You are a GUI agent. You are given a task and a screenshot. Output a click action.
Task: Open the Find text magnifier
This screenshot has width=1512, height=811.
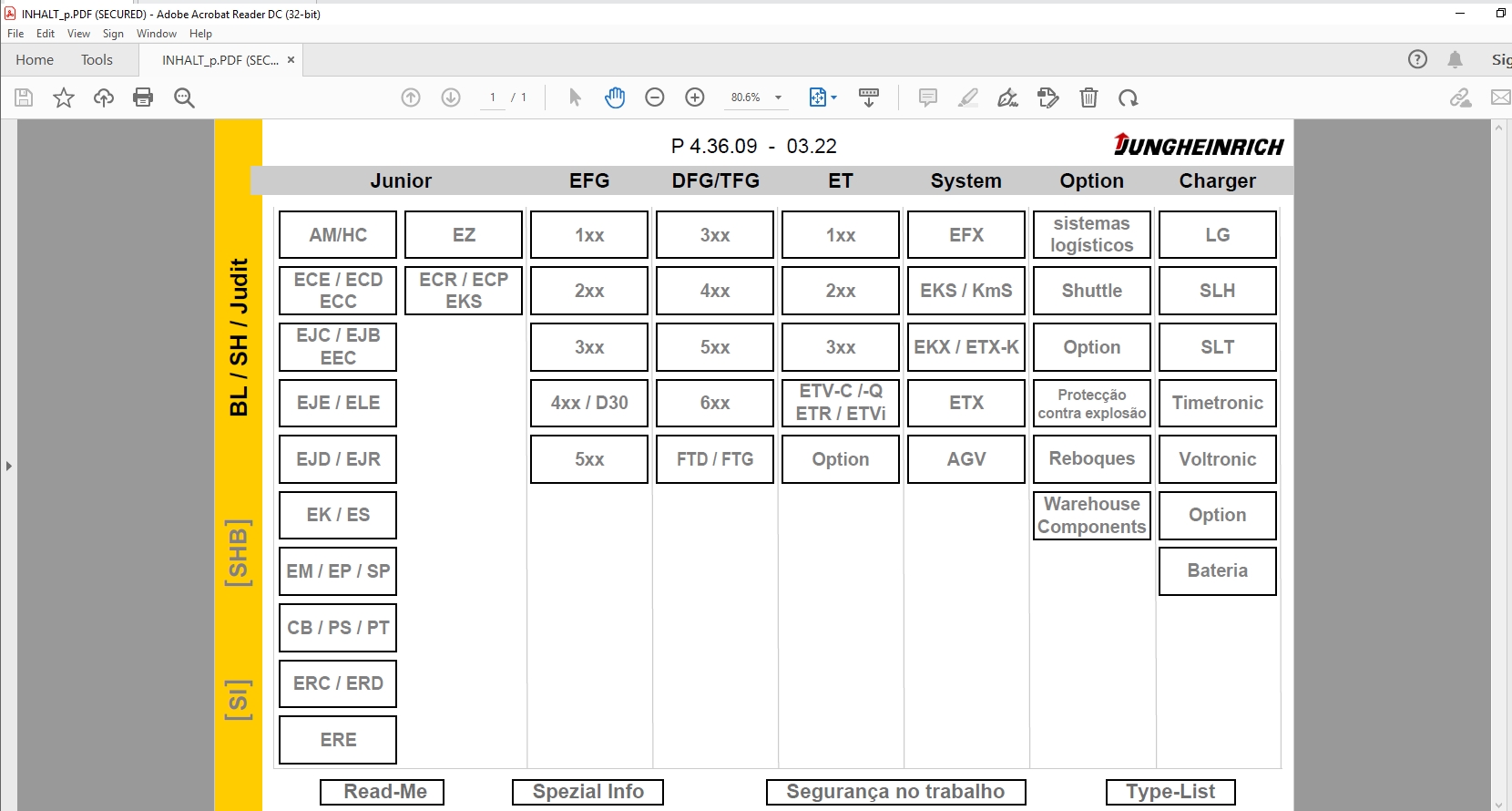click(184, 98)
